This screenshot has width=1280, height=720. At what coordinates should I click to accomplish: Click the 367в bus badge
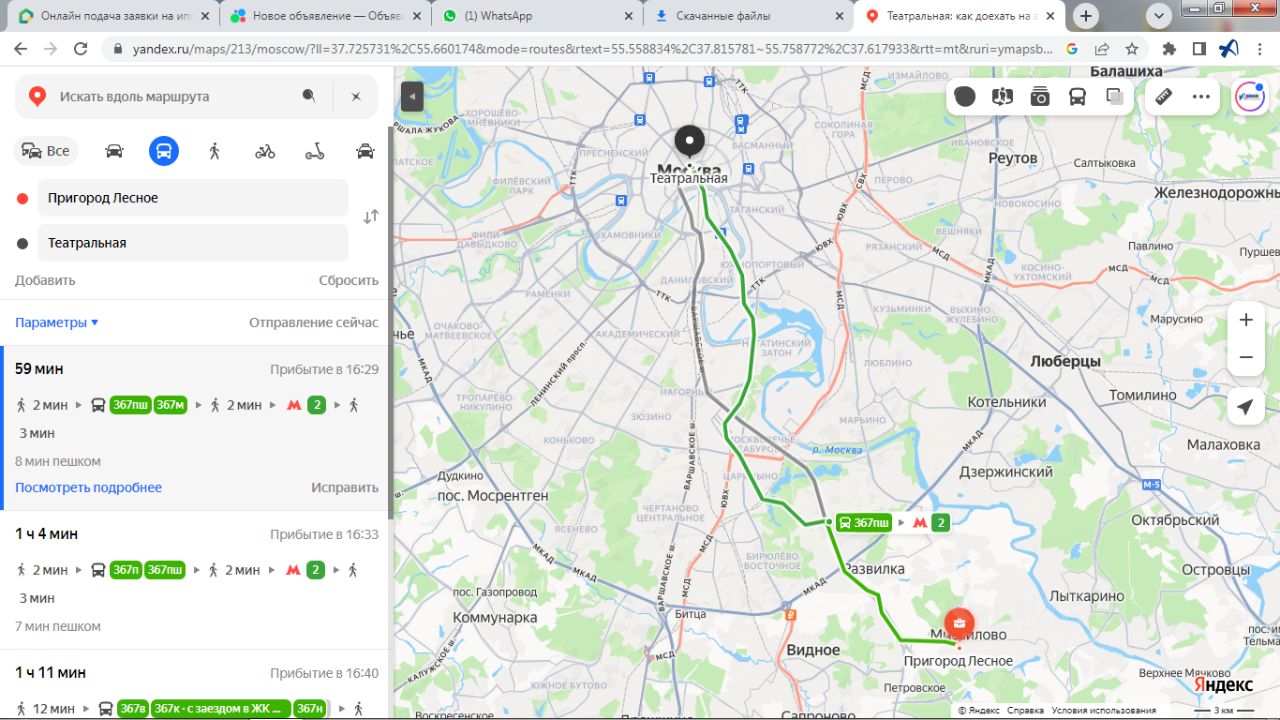click(x=133, y=709)
